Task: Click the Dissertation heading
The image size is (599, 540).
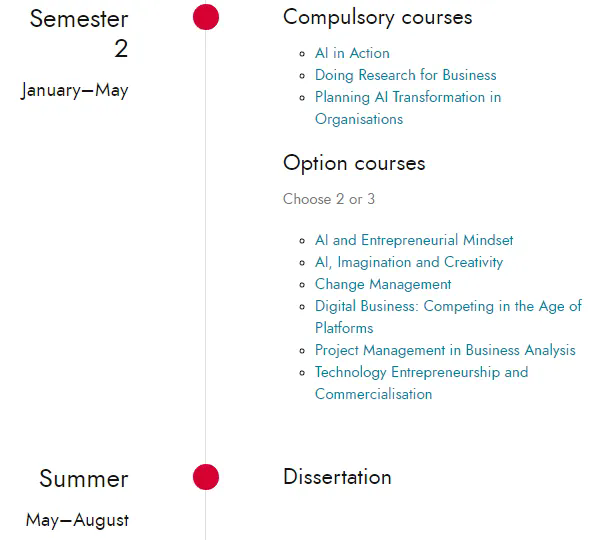Action: coord(337,477)
